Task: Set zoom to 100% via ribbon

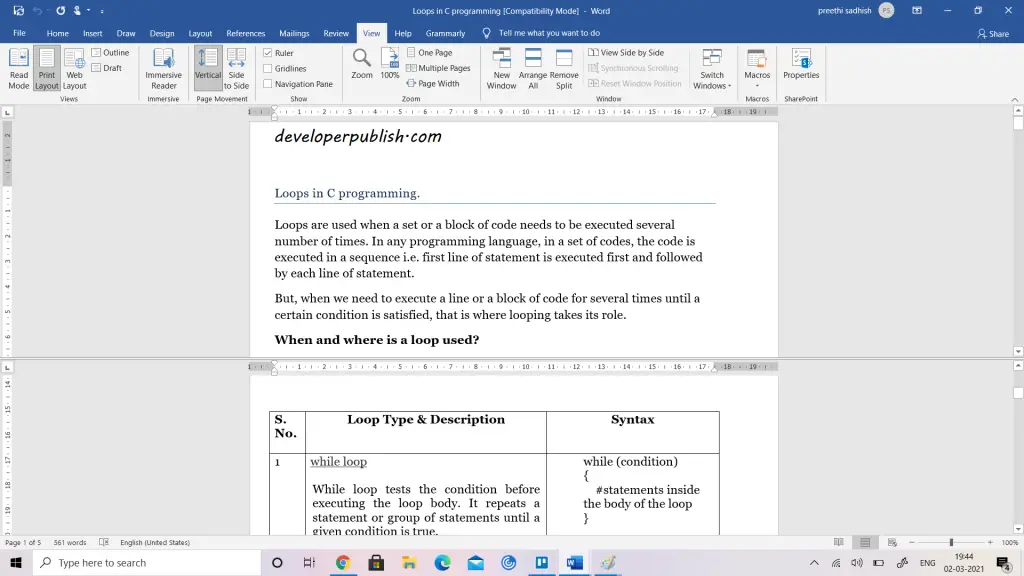Action: 390,64
